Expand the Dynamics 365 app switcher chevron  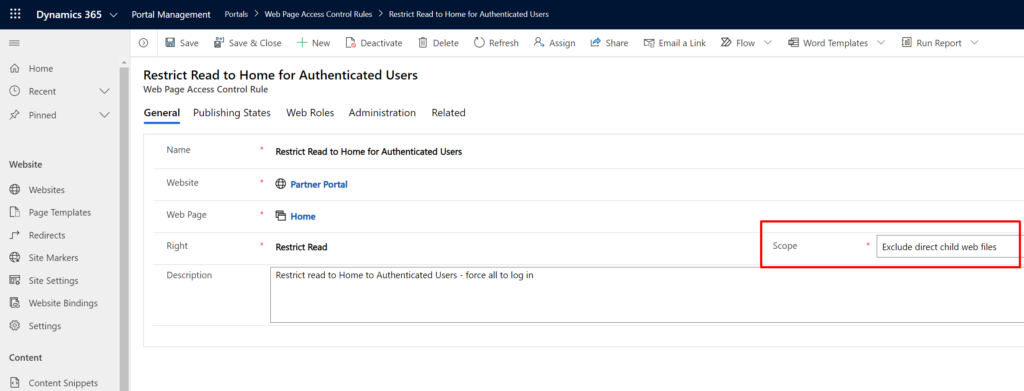click(114, 15)
